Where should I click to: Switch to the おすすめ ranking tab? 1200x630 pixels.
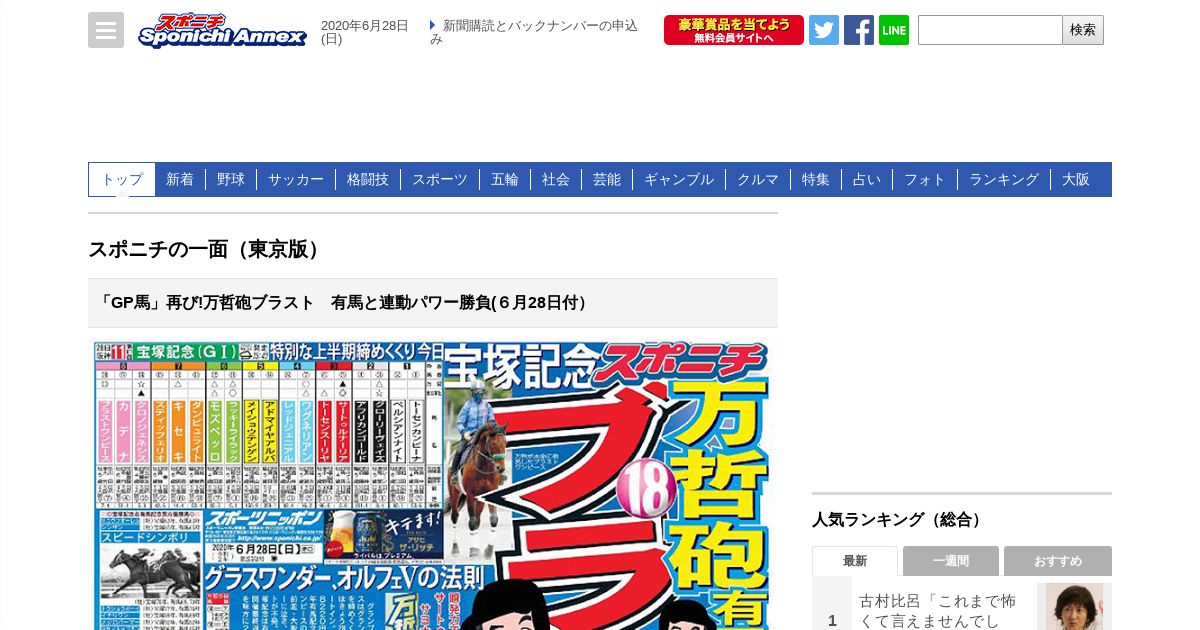point(1058,561)
